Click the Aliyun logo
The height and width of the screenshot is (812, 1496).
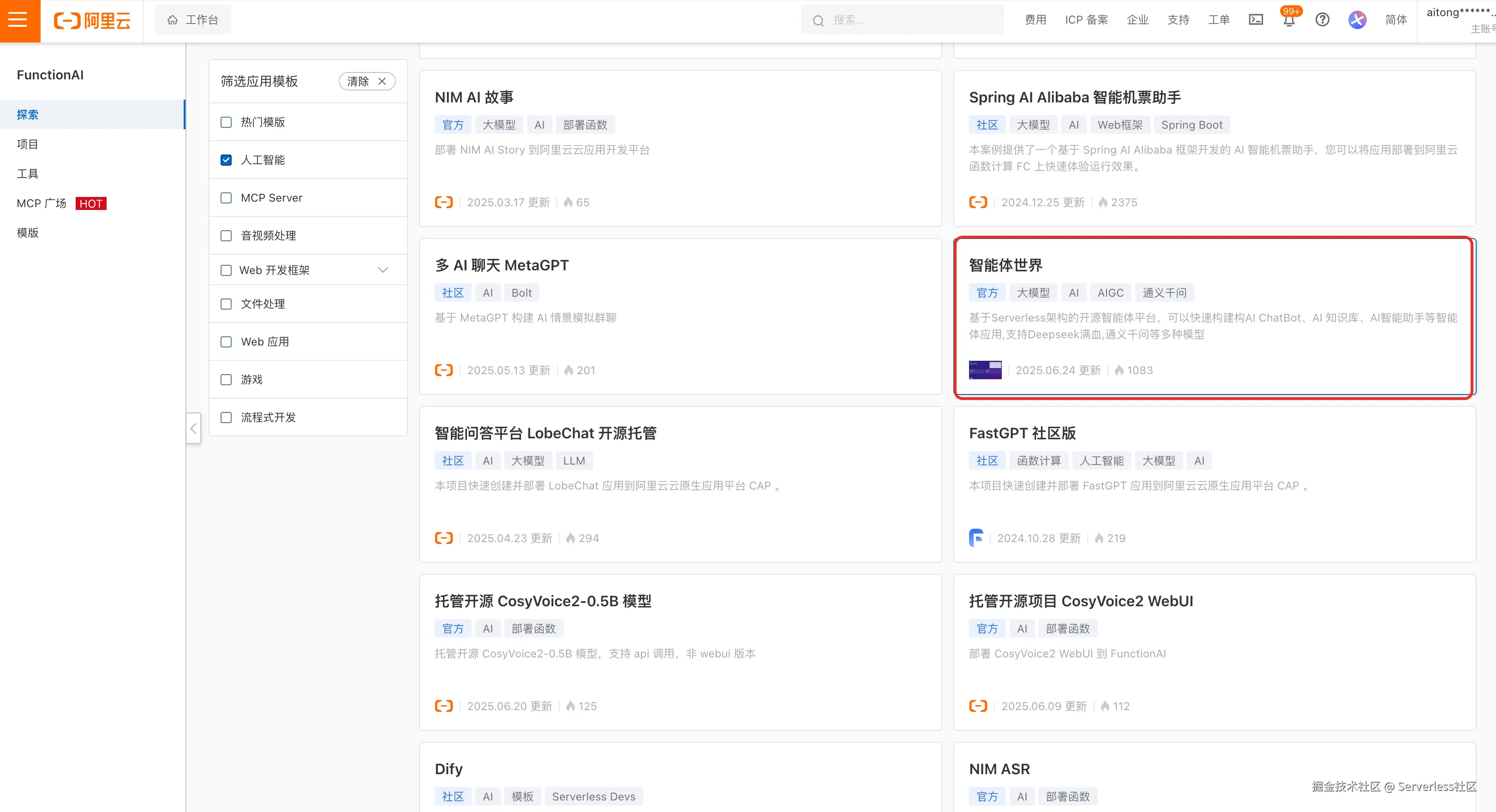92,21
